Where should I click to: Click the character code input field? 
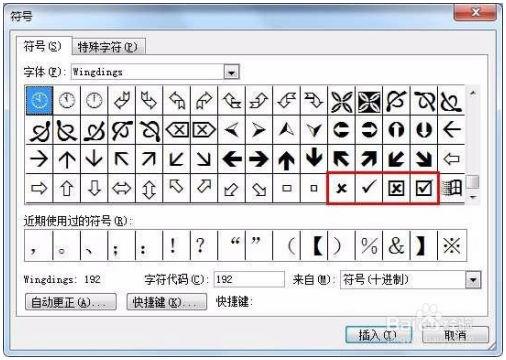tap(249, 279)
